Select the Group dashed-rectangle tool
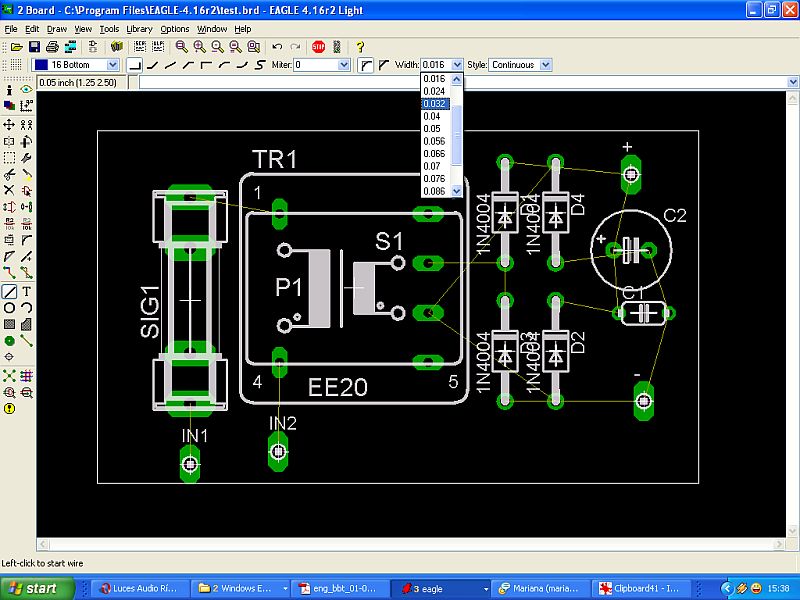 tap(9, 158)
